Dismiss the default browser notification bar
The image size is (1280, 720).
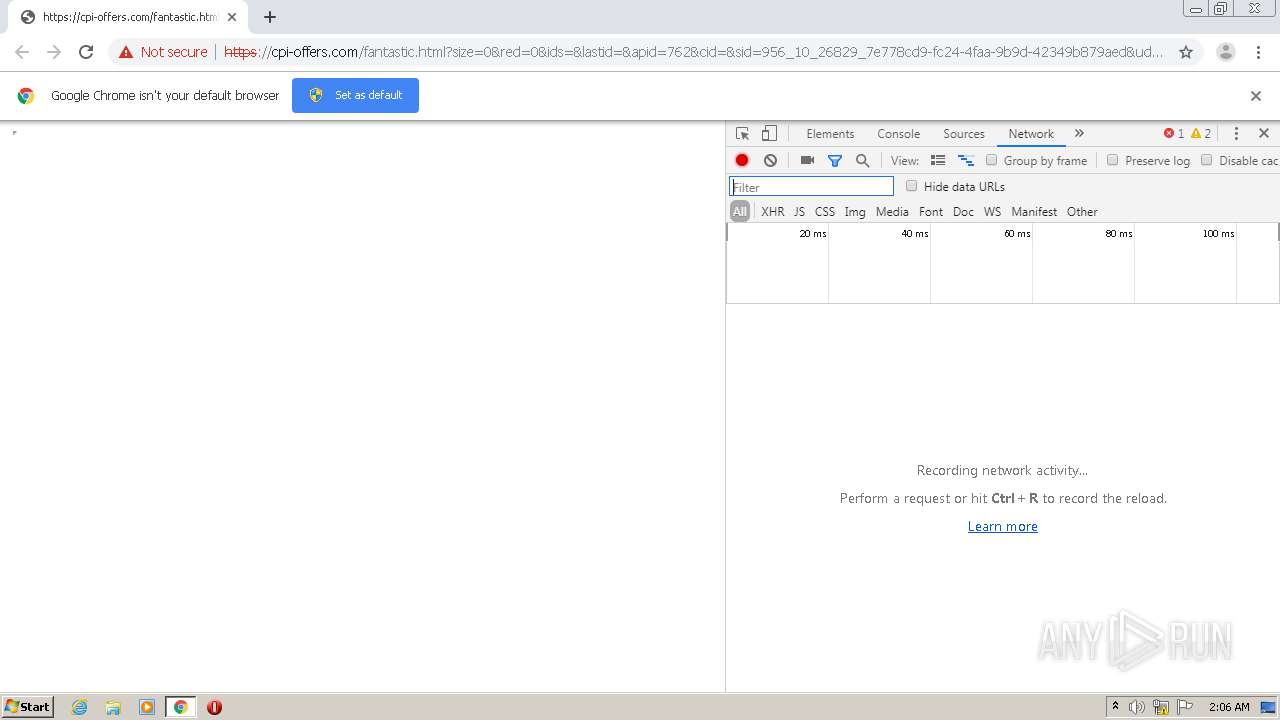point(1256,96)
